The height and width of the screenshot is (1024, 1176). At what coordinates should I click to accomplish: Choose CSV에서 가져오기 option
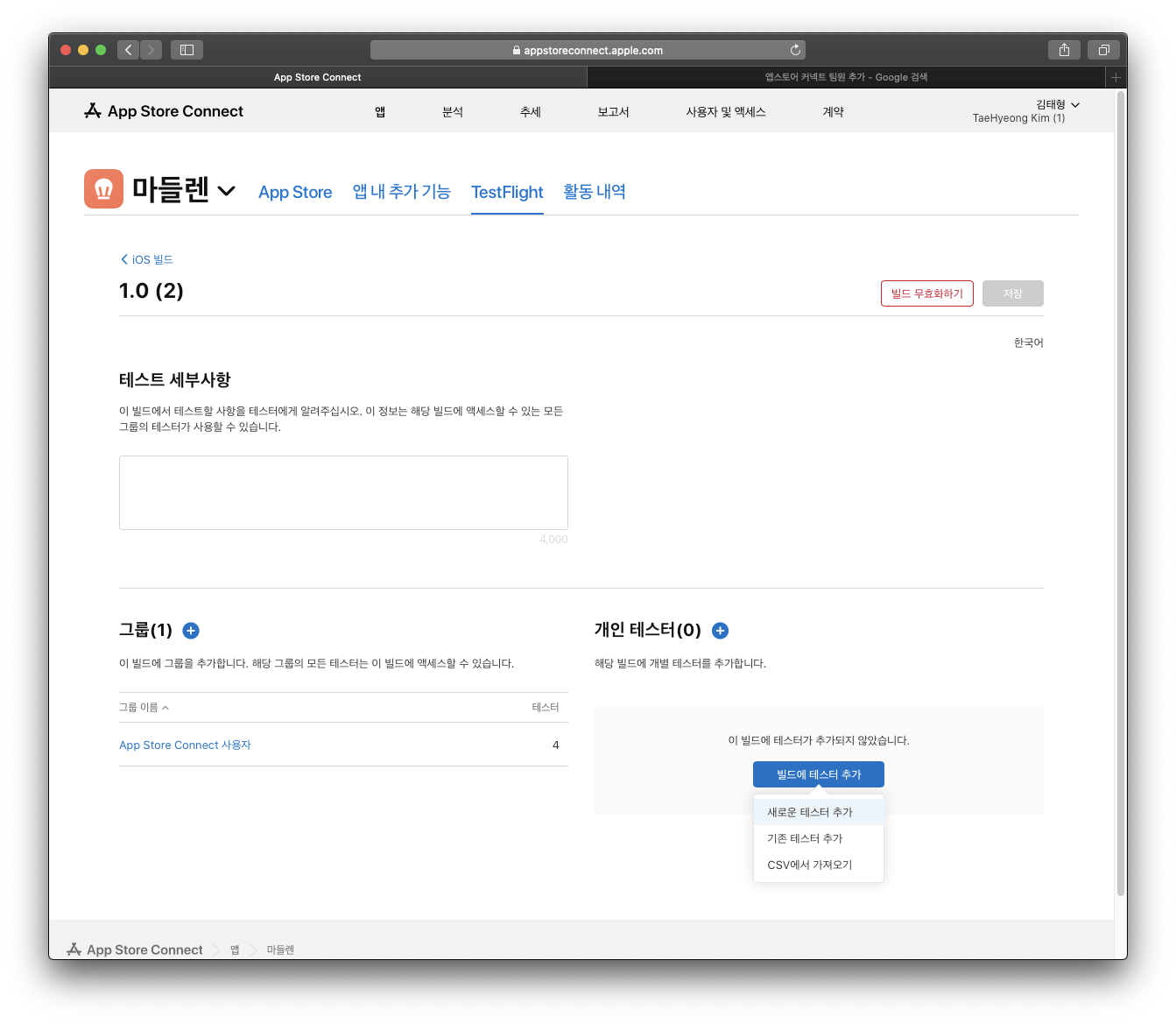click(x=819, y=865)
